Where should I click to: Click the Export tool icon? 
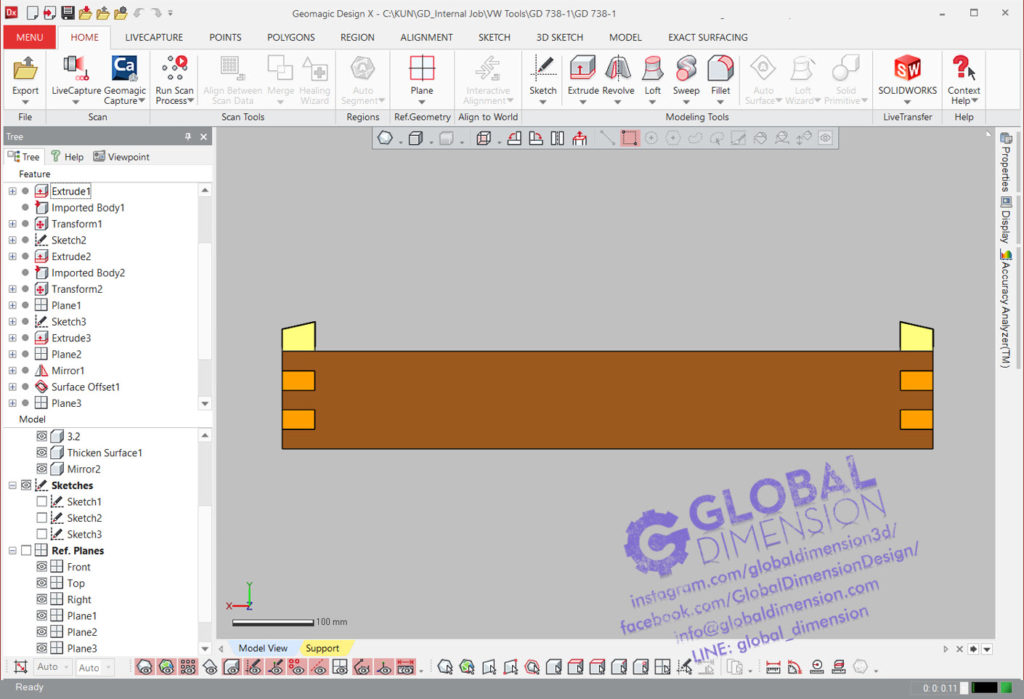click(x=25, y=68)
